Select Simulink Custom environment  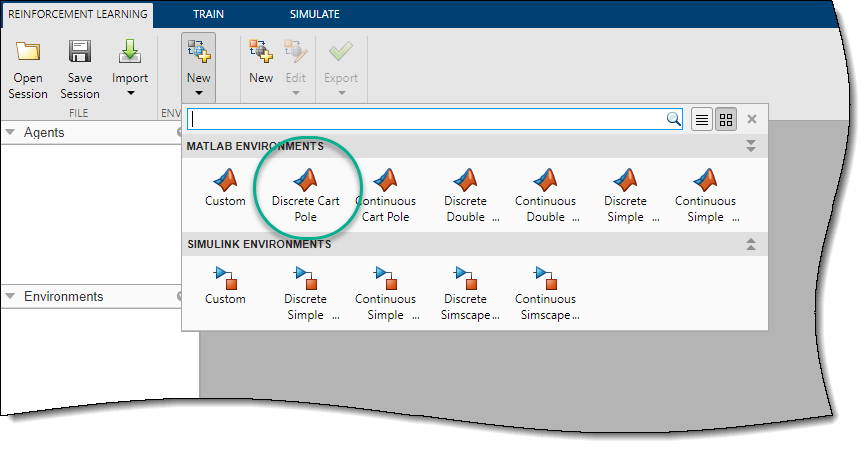pyautogui.click(x=225, y=286)
